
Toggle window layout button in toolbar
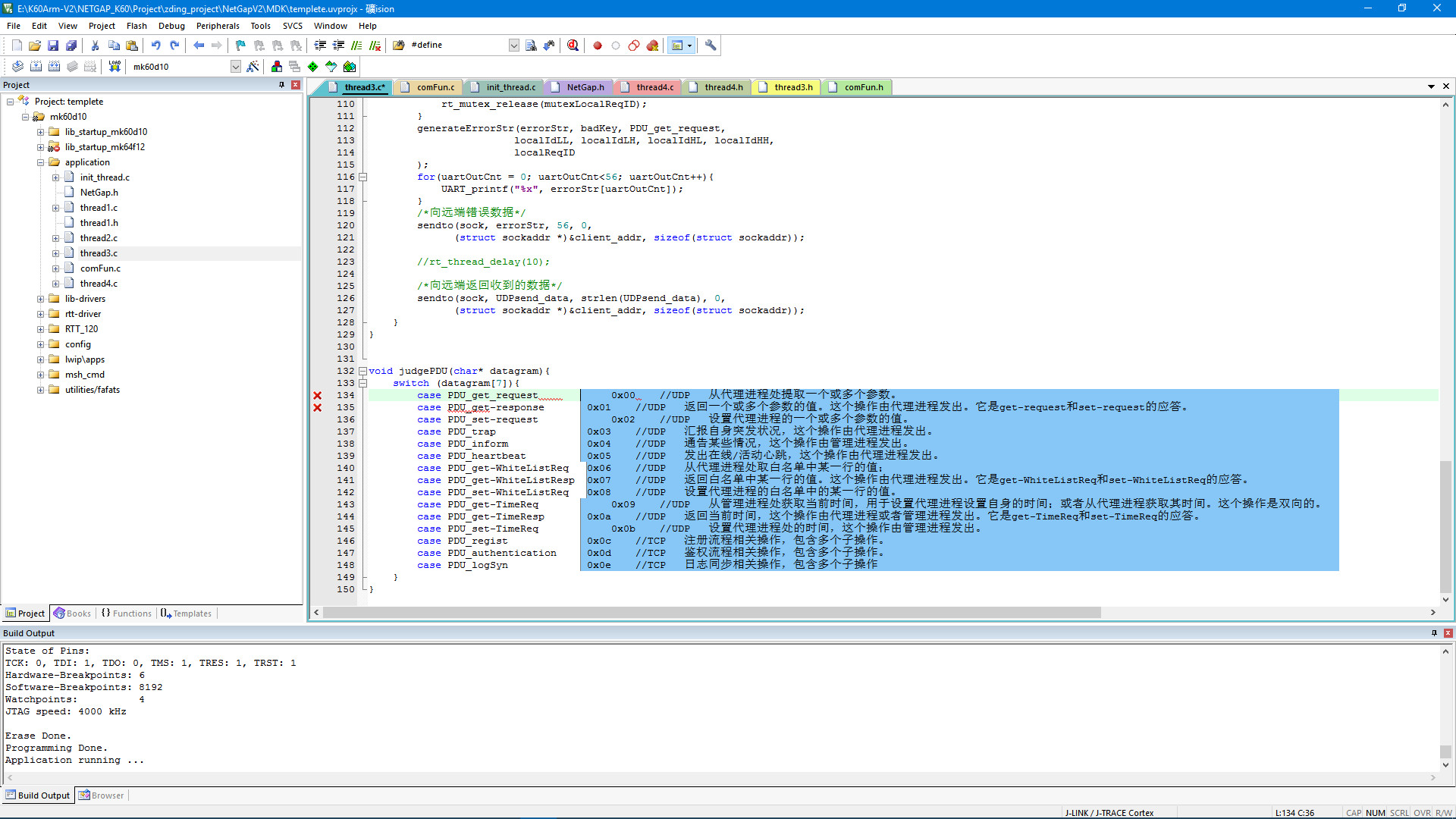678,45
